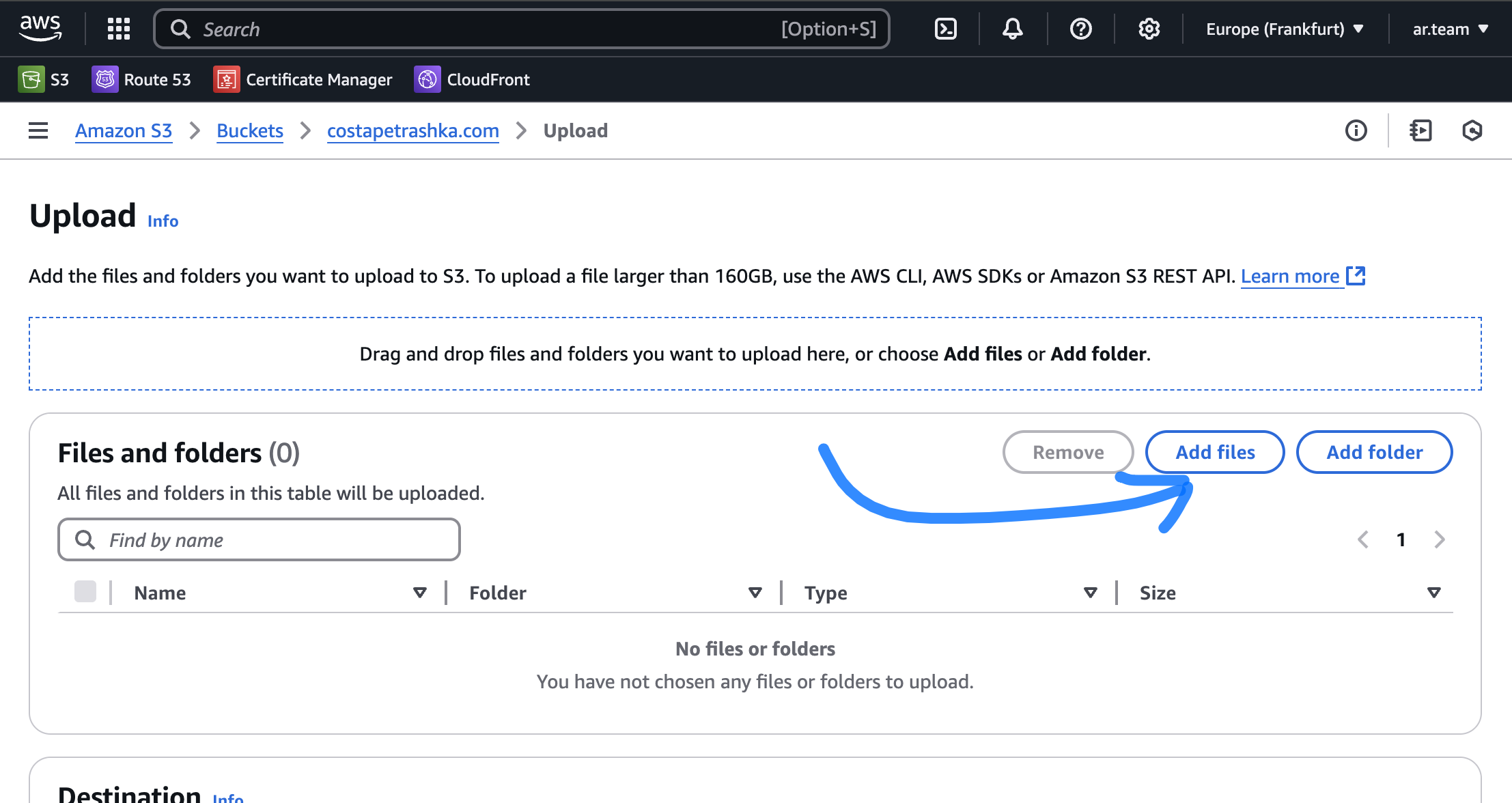Click the Add folder button
The width and height of the screenshot is (1512, 803).
[1374, 452]
